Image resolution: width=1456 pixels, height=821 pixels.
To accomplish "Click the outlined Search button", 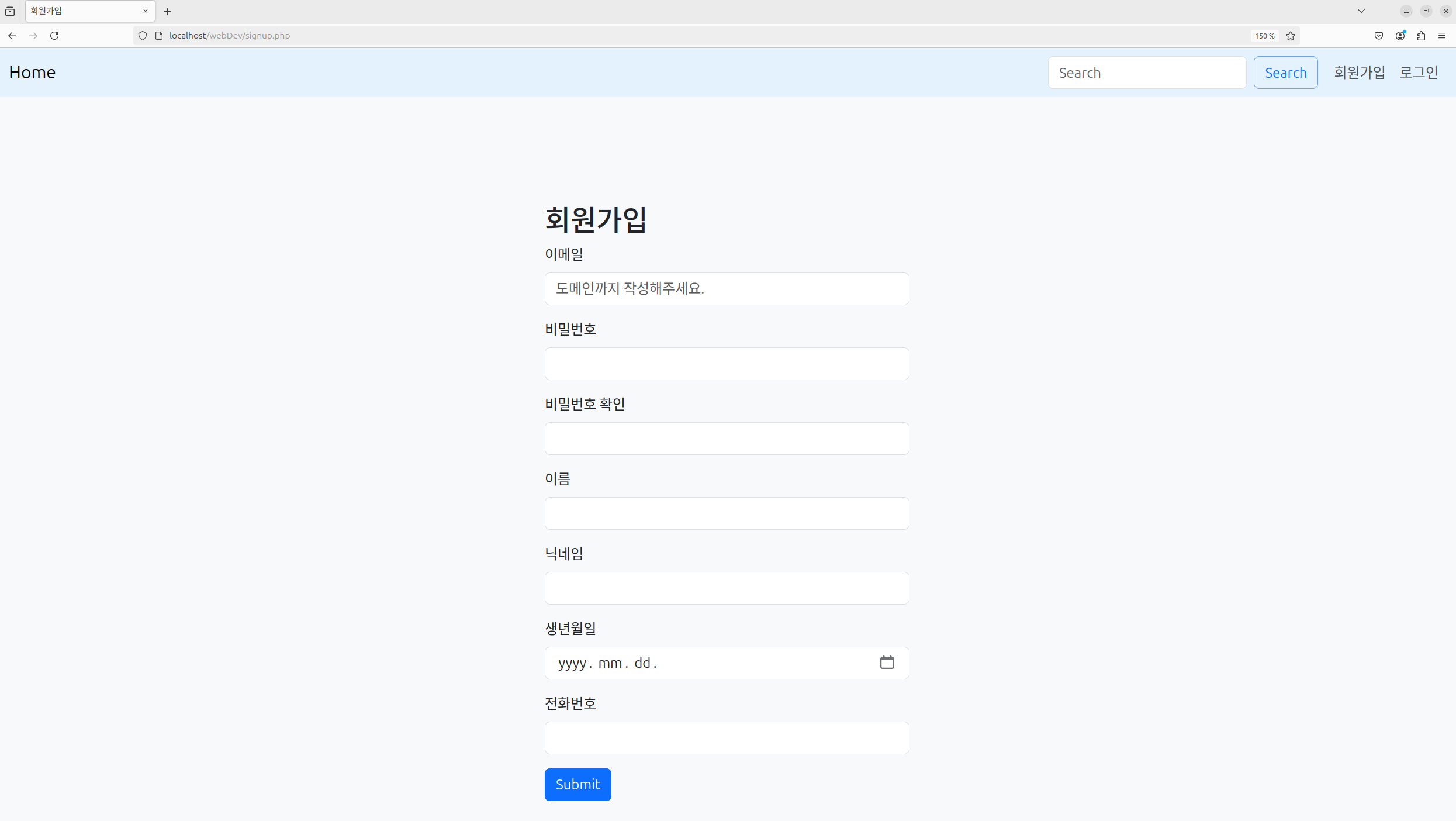I will point(1285,73).
